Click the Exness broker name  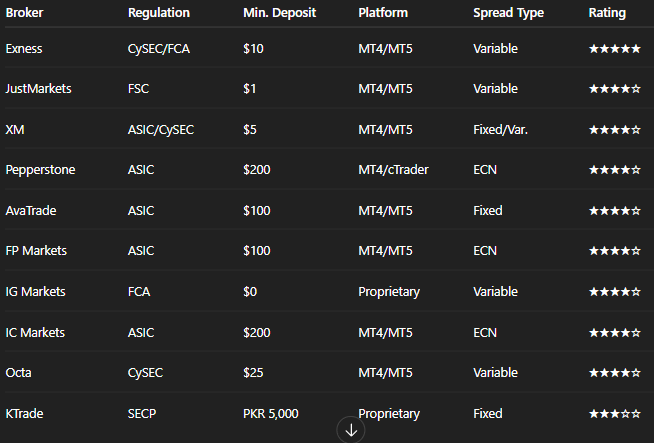tap(24, 49)
